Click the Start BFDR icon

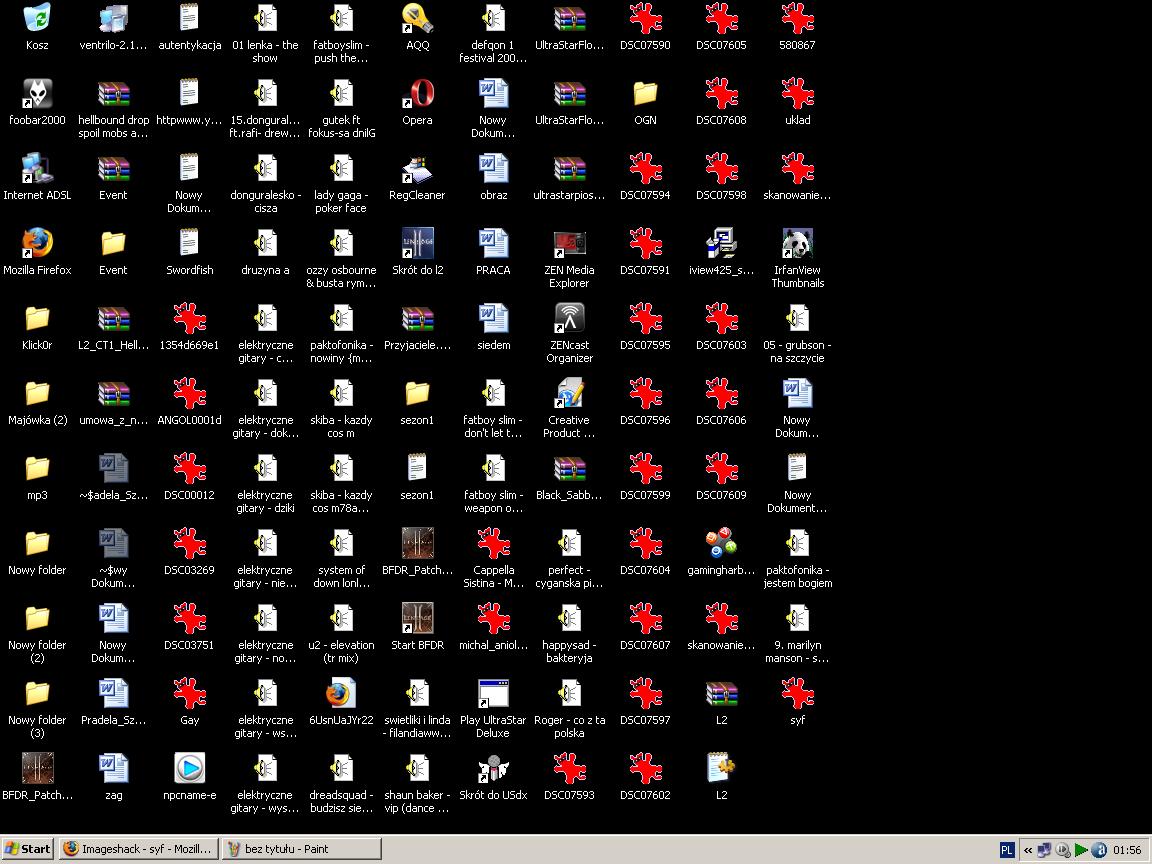click(417, 619)
